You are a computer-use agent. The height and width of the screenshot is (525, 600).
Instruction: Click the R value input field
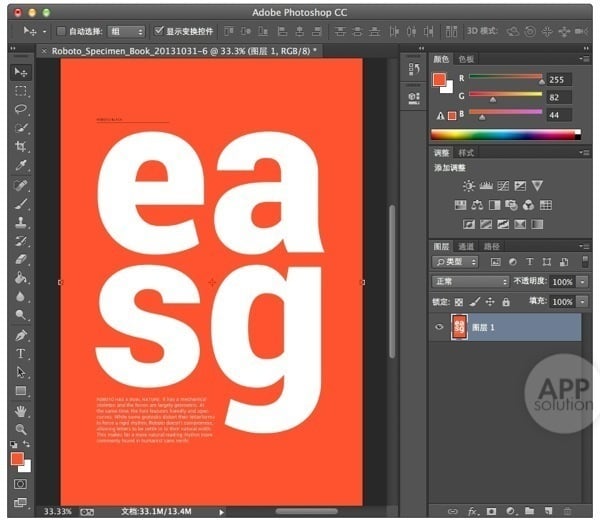(559, 79)
